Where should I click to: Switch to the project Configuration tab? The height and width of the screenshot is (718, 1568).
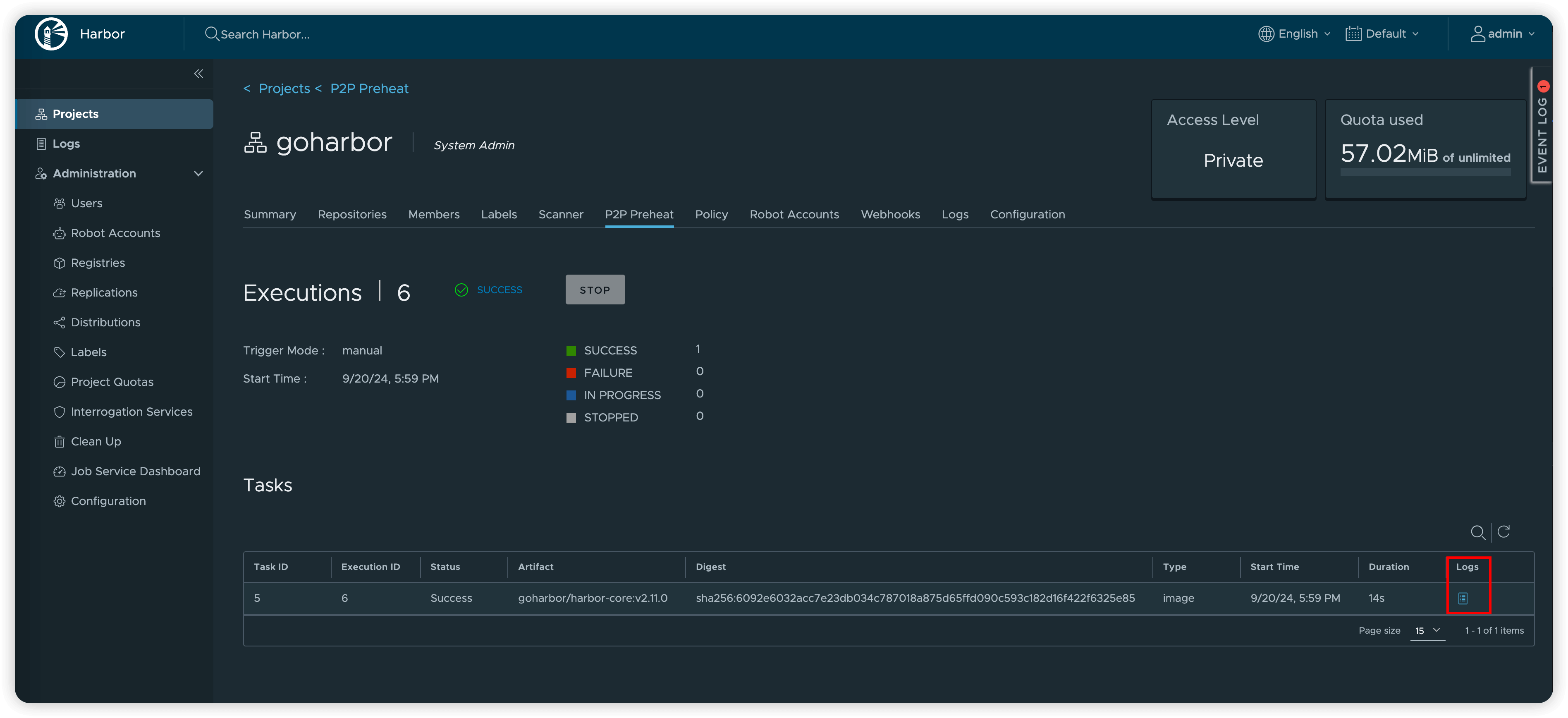pos(1027,215)
